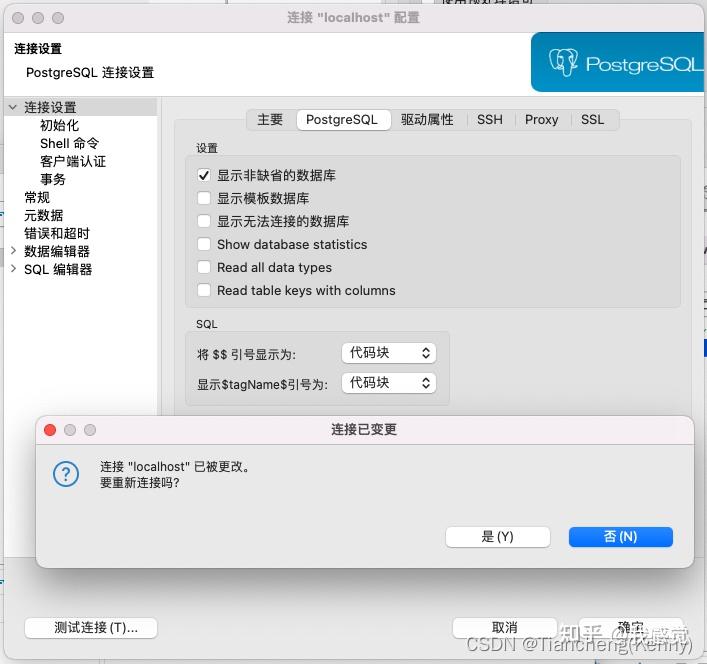Tick Read table keys with columns
Image resolution: width=707 pixels, height=664 pixels.
pyautogui.click(x=204, y=290)
